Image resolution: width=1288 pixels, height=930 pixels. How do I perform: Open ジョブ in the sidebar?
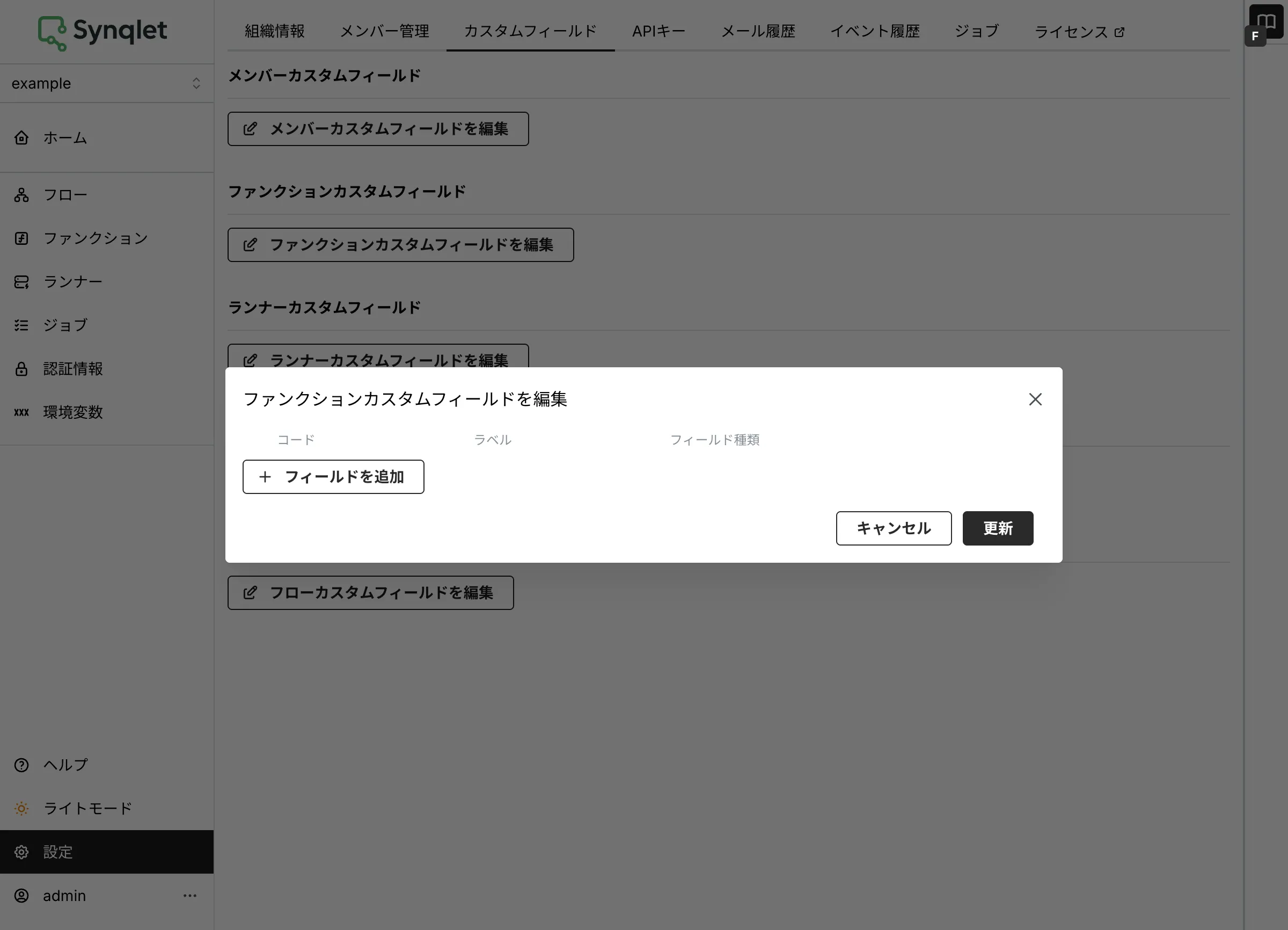pyautogui.click(x=107, y=325)
